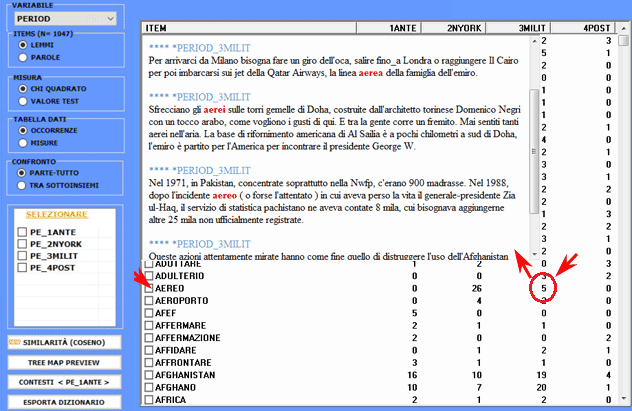
Task: Select TRA SOTTOINSIEMI comparison
Action: coord(21,185)
